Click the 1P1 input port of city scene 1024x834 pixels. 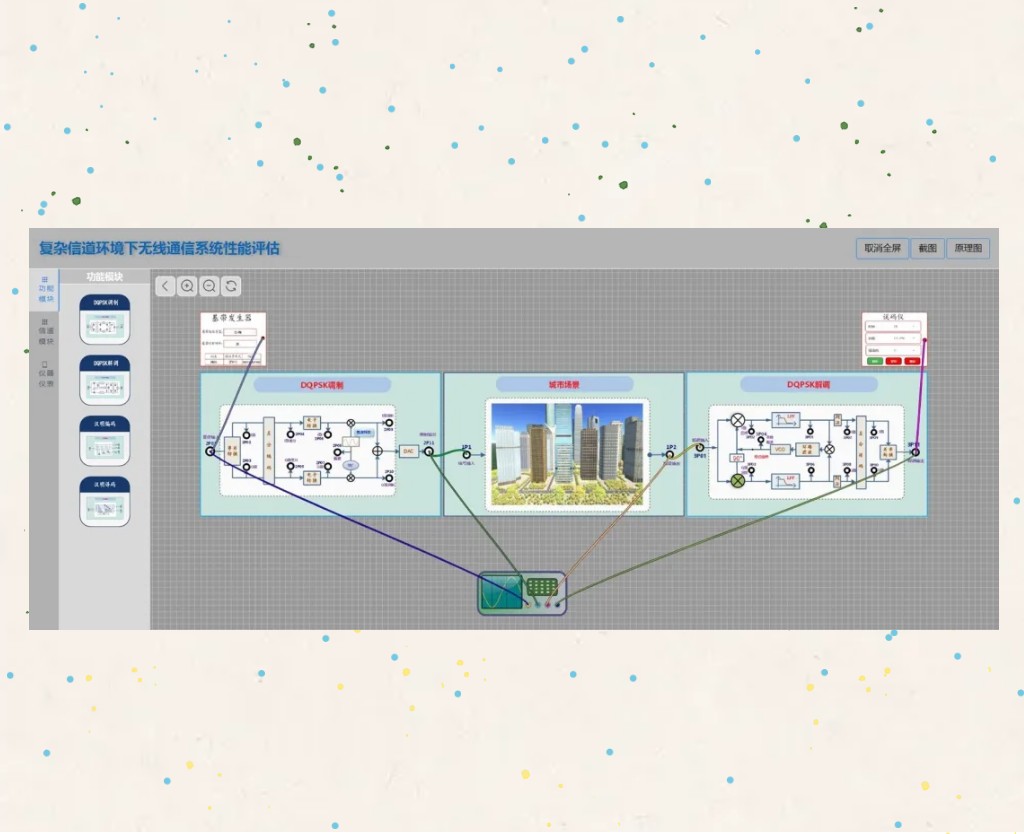tap(466, 453)
